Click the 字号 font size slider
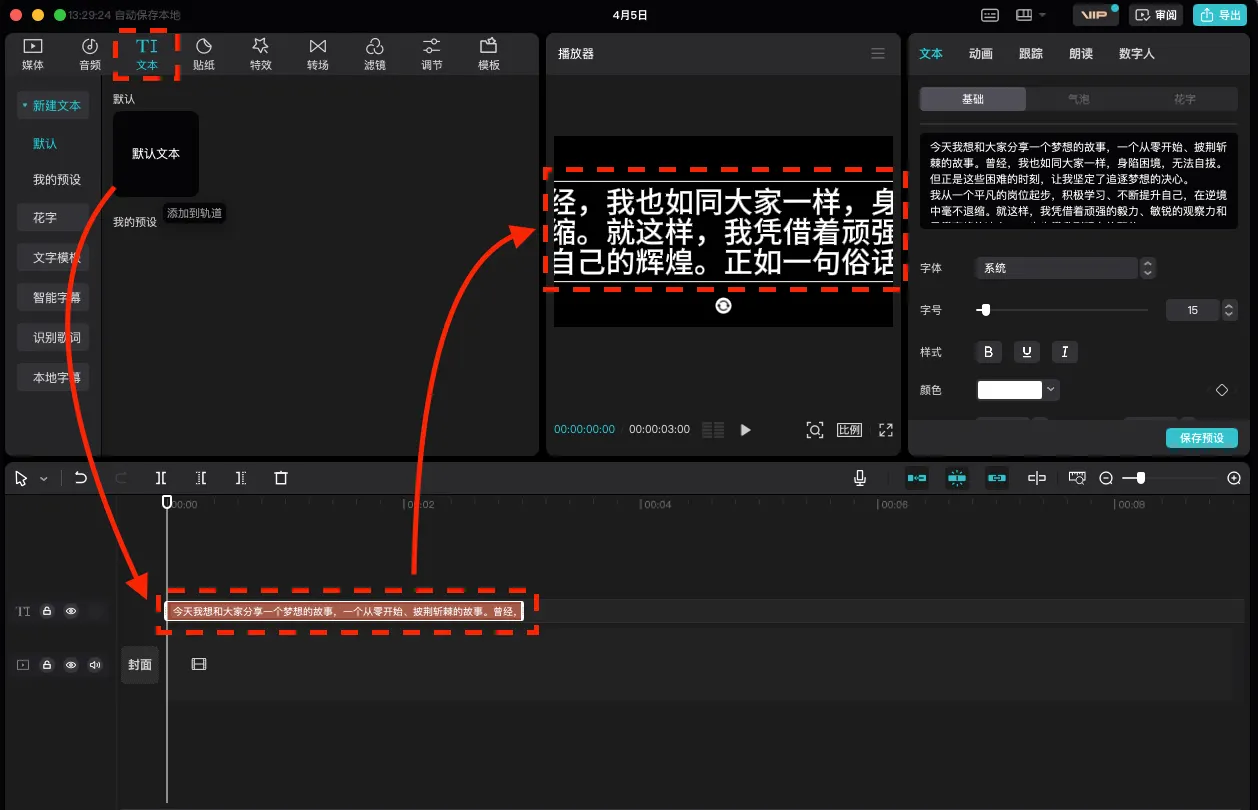The image size is (1258, 810). pos(1062,310)
